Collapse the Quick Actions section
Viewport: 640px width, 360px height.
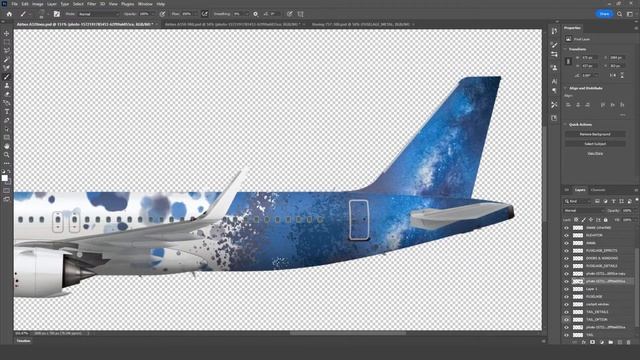tap(566, 124)
